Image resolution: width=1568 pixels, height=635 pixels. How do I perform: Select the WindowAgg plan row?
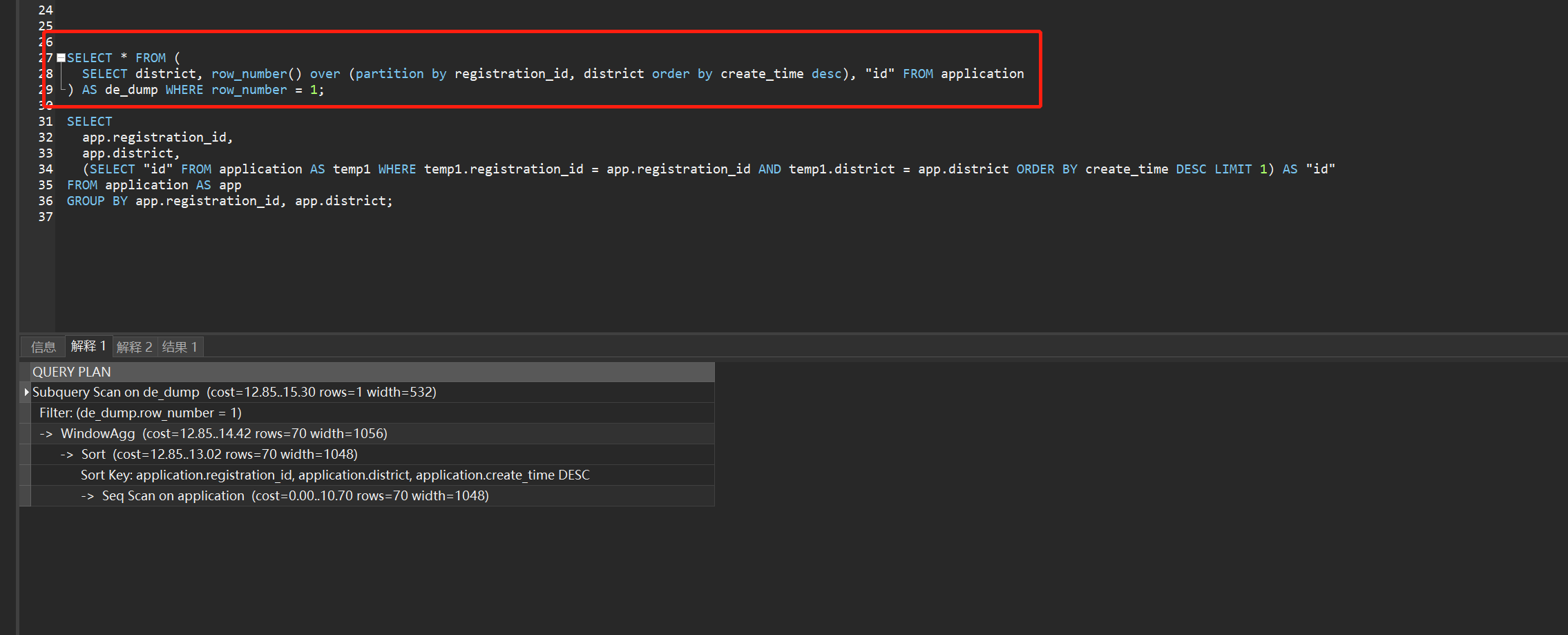pyautogui.click(x=372, y=434)
